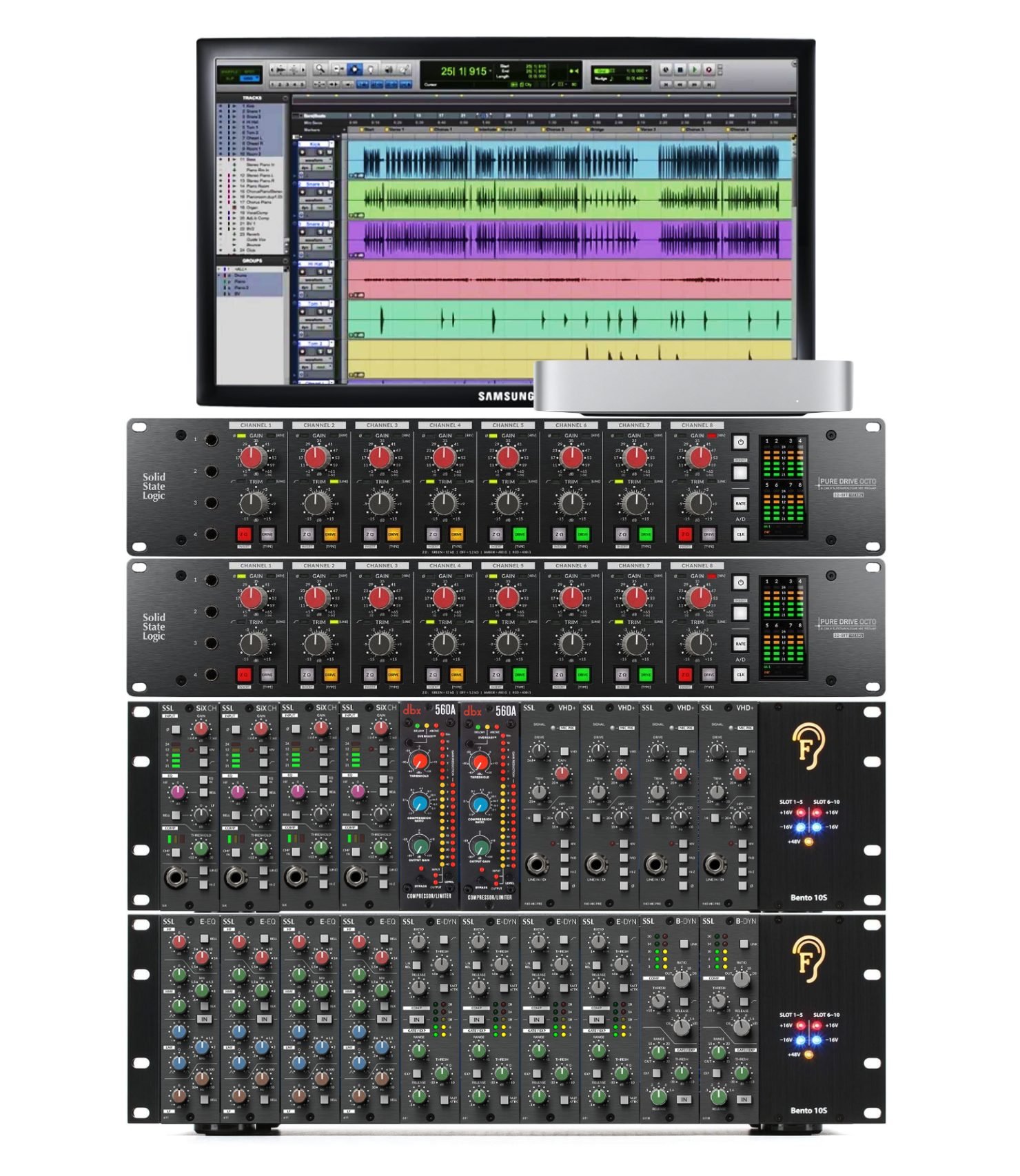
Task: Stop playback with the transport Stop button
Action: pos(680,69)
